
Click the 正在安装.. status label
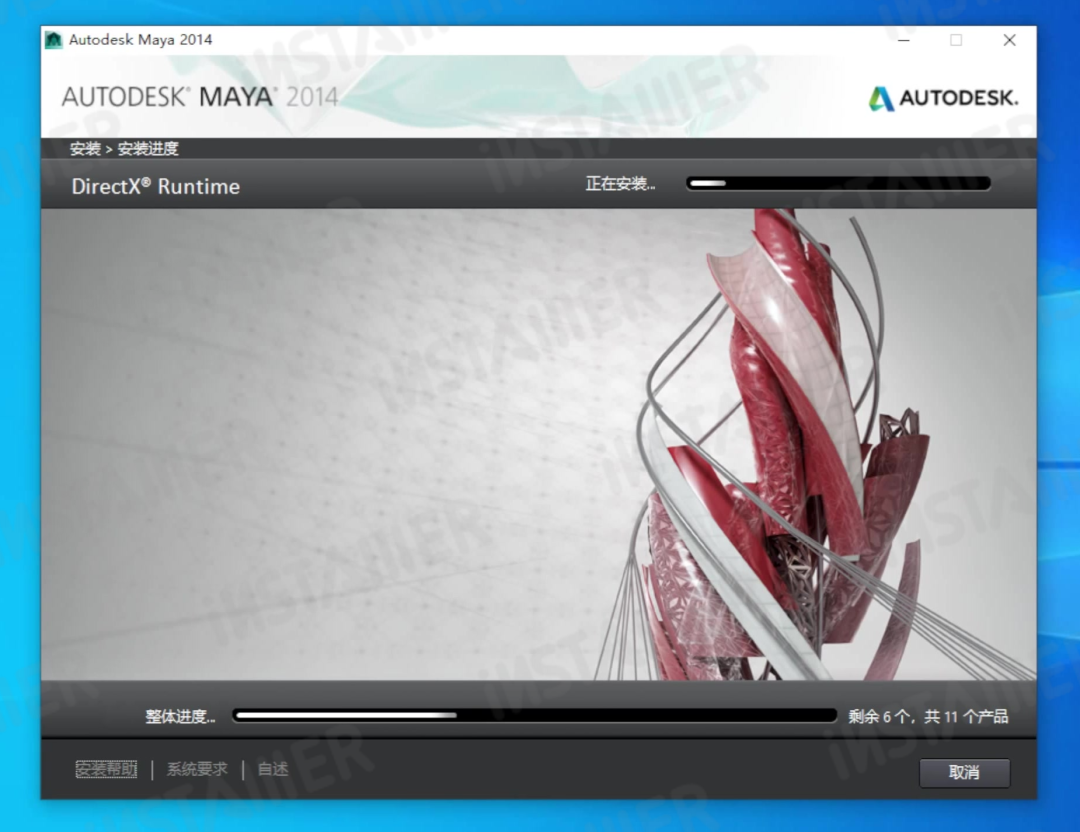621,184
